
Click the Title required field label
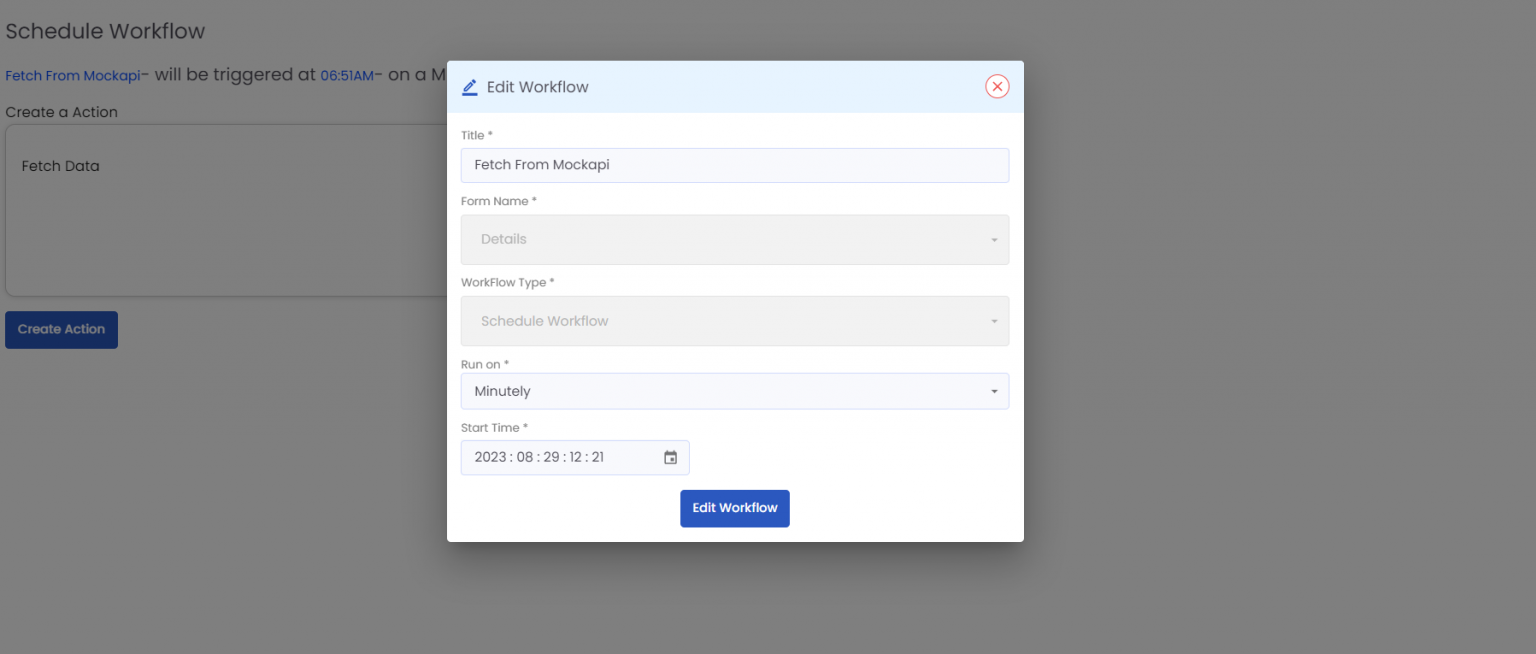click(477, 135)
